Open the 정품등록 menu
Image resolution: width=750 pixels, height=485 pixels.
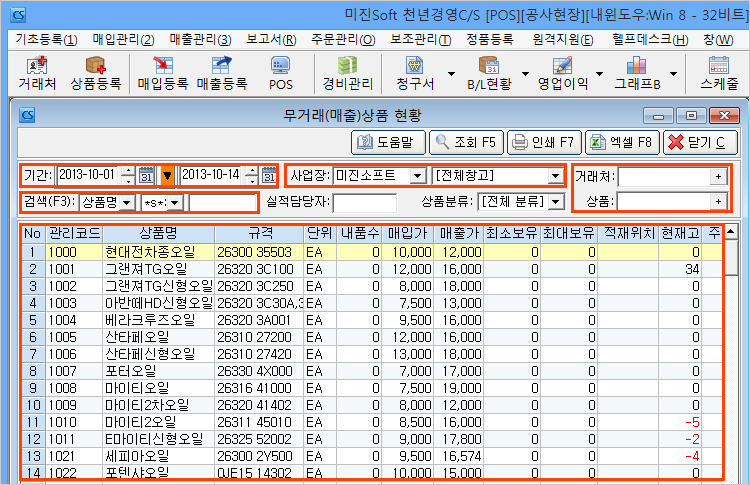[x=490, y=40]
